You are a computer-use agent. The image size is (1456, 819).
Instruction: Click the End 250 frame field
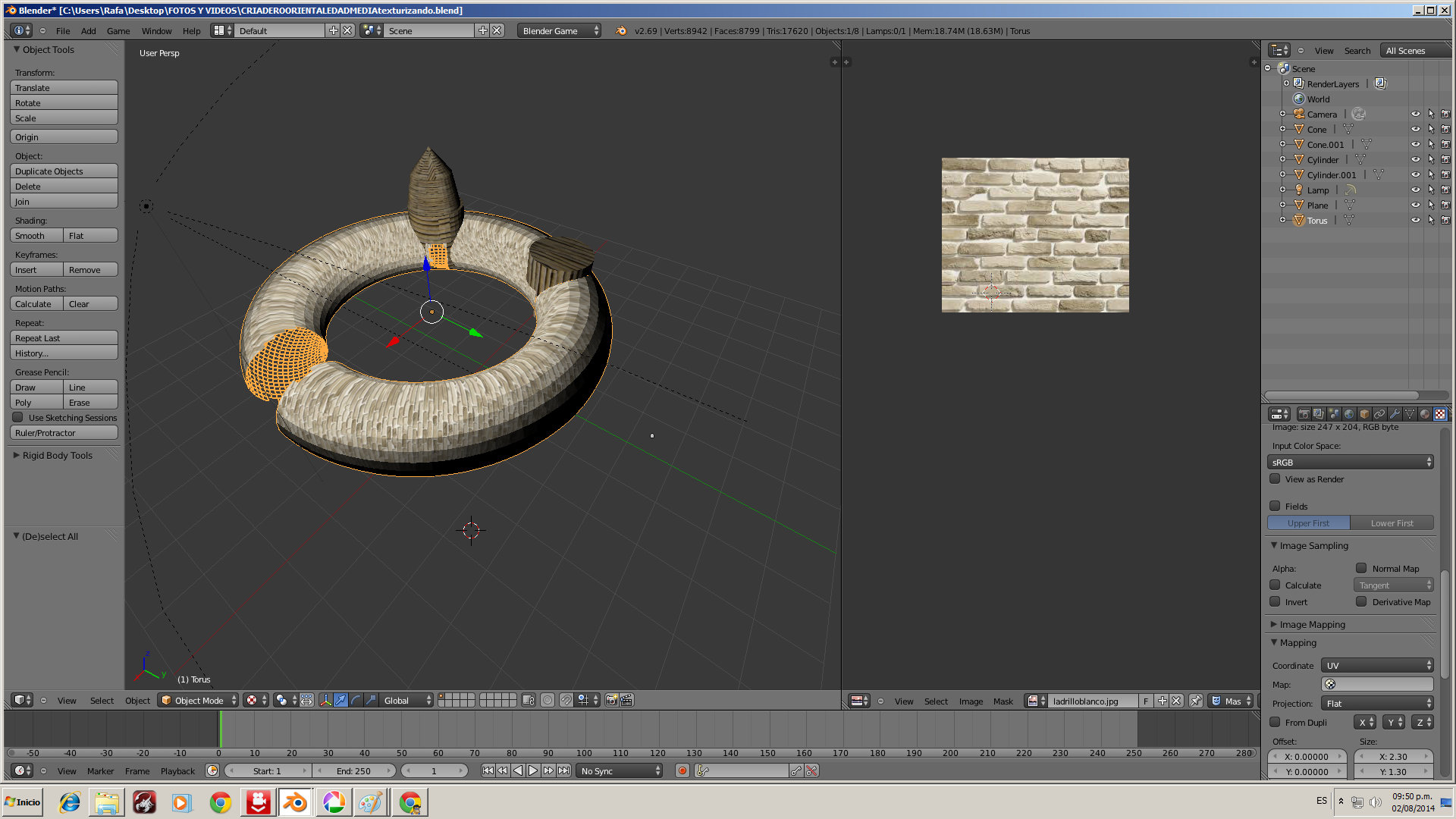tap(353, 771)
